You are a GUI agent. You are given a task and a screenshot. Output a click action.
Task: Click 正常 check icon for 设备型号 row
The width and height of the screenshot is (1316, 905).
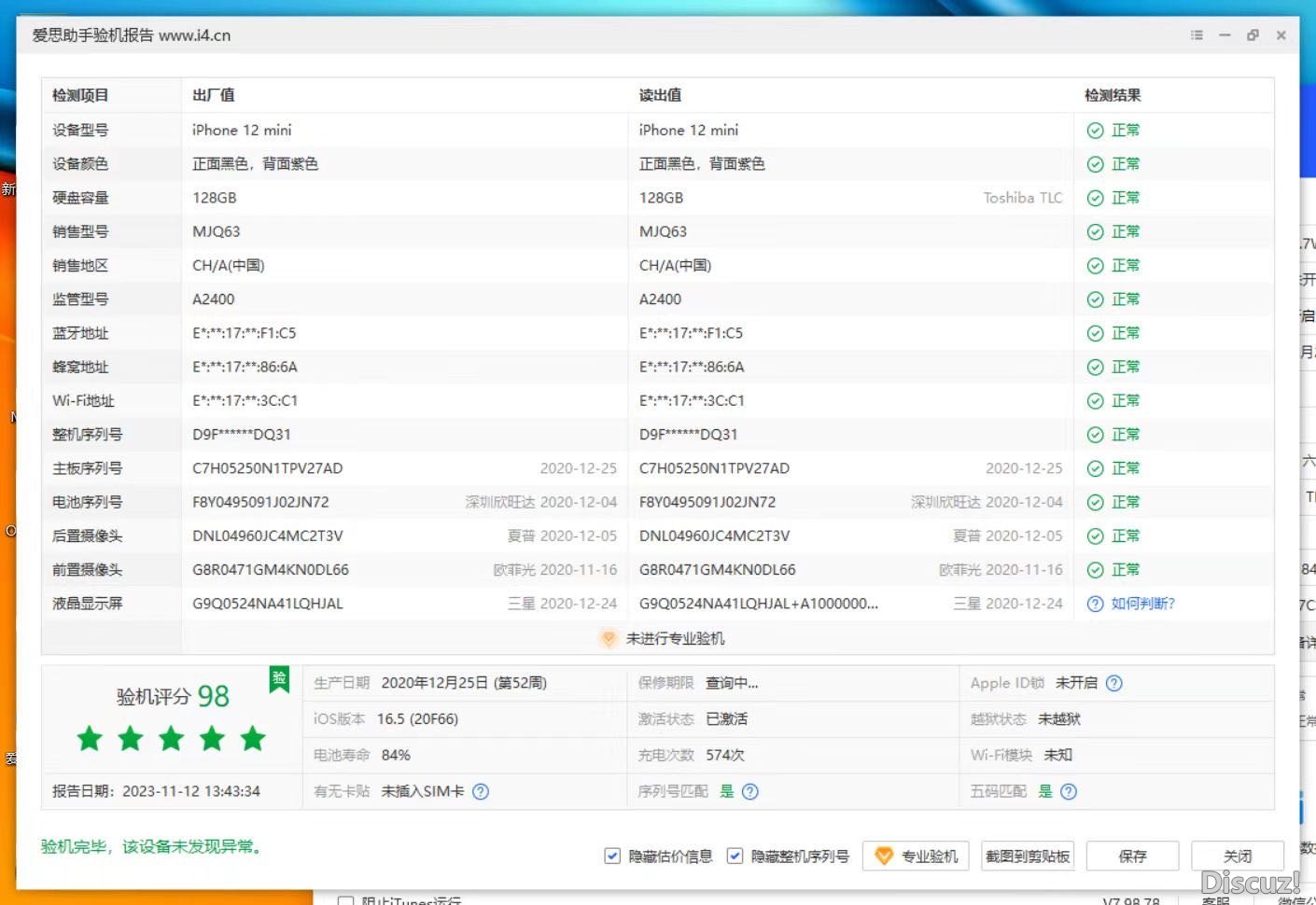click(1096, 131)
